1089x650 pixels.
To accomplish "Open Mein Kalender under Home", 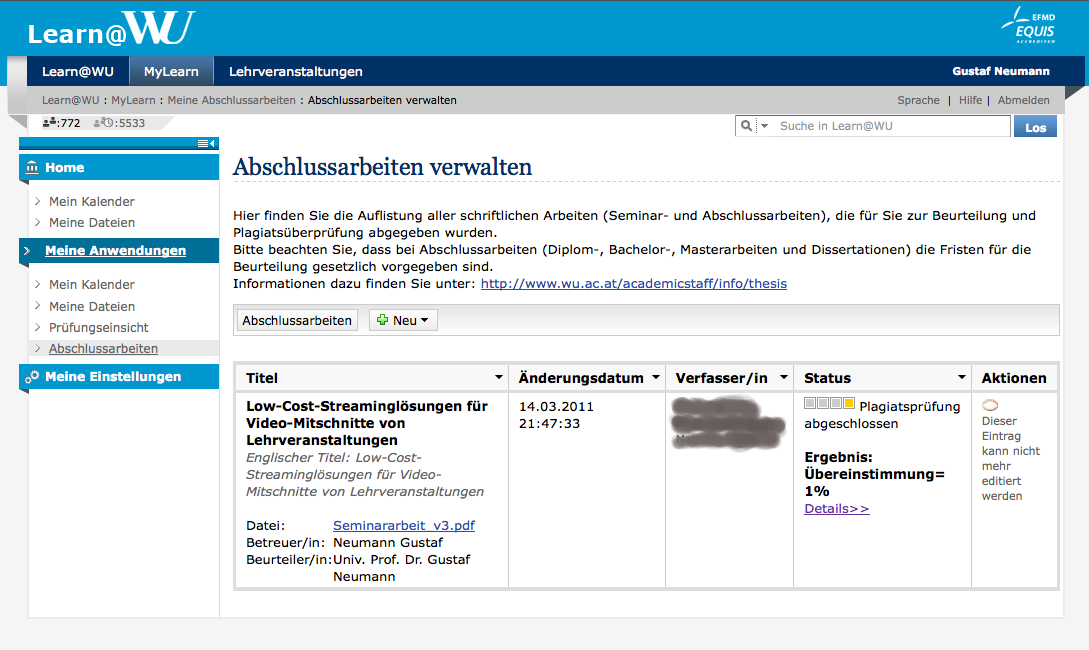I will (92, 201).
